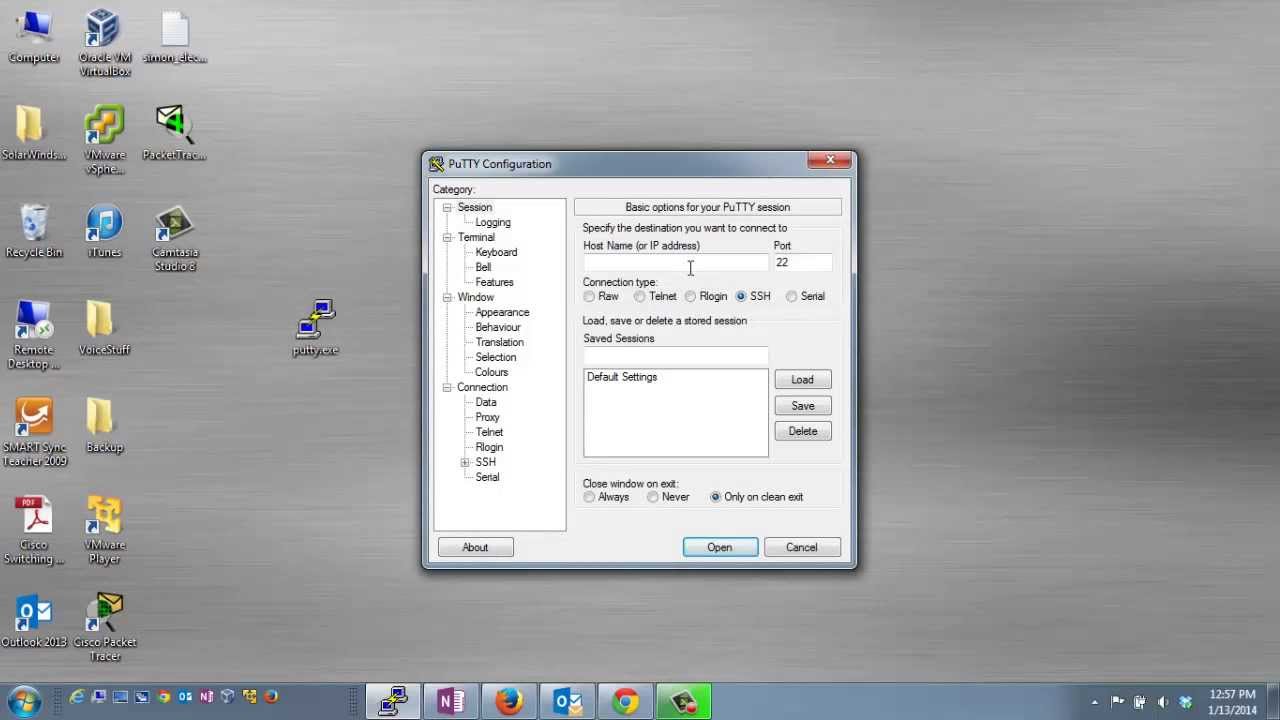Click the Camtasia recorder taskbar button
Screen dimensions: 1280x720
683,702
